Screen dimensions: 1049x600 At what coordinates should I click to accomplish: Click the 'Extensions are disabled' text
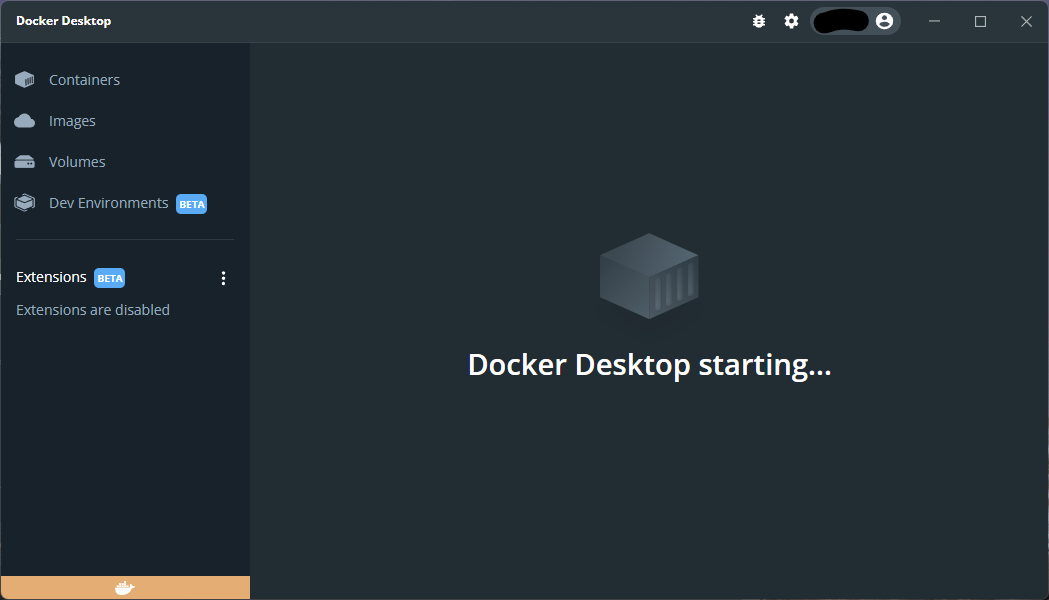(93, 310)
